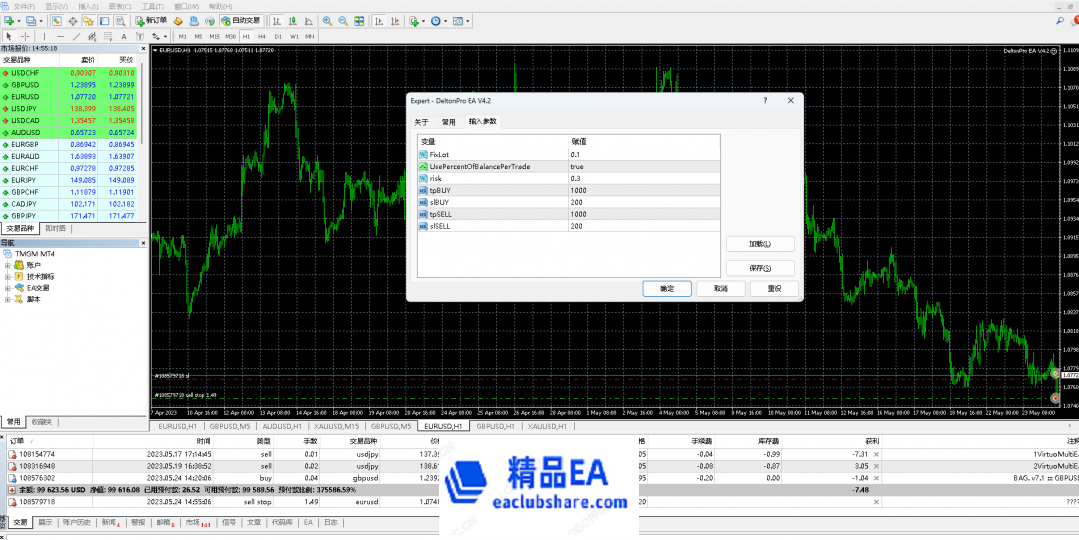Expand the 技术指标 (Indicators) tree node
This screenshot has height=540, width=1079.
point(8,276)
